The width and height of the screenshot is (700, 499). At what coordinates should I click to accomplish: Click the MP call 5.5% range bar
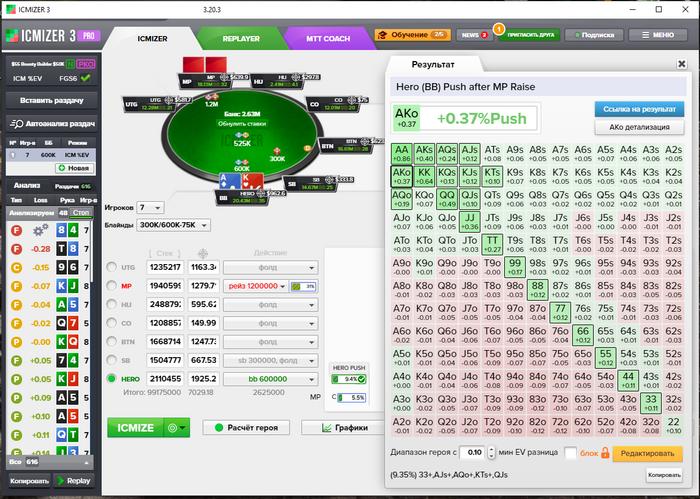point(352,397)
